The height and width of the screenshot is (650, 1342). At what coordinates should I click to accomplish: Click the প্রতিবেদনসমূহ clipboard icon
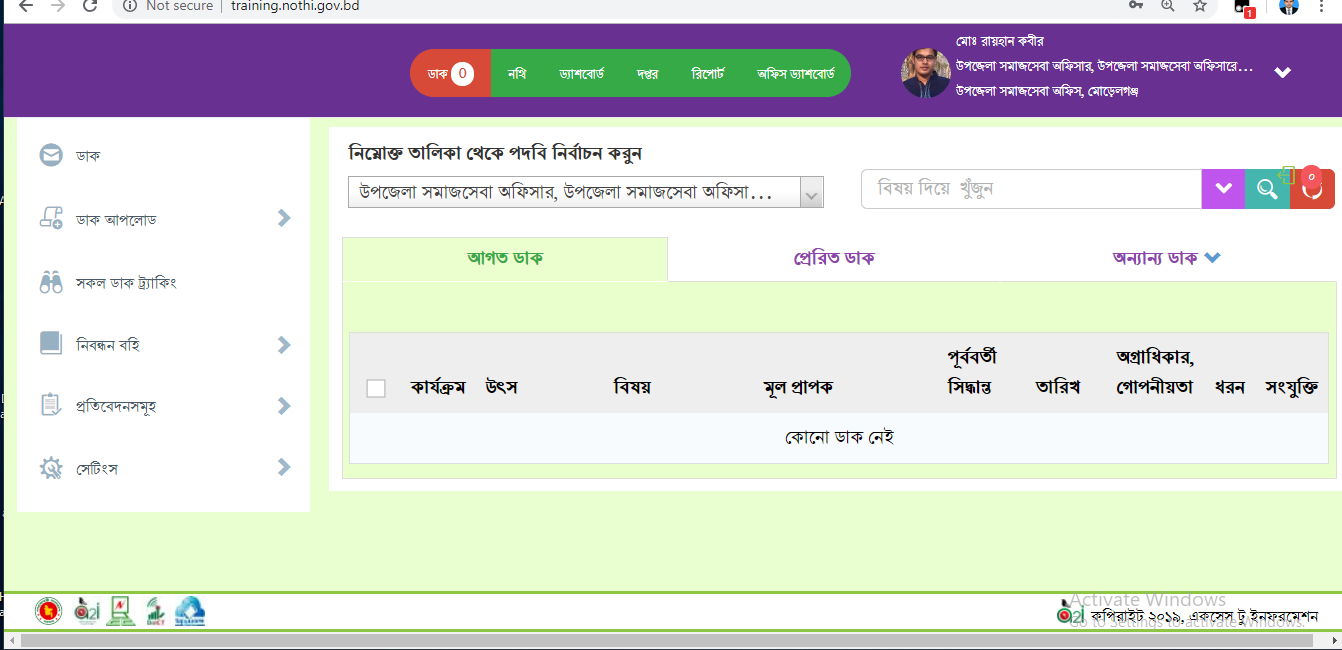51,406
